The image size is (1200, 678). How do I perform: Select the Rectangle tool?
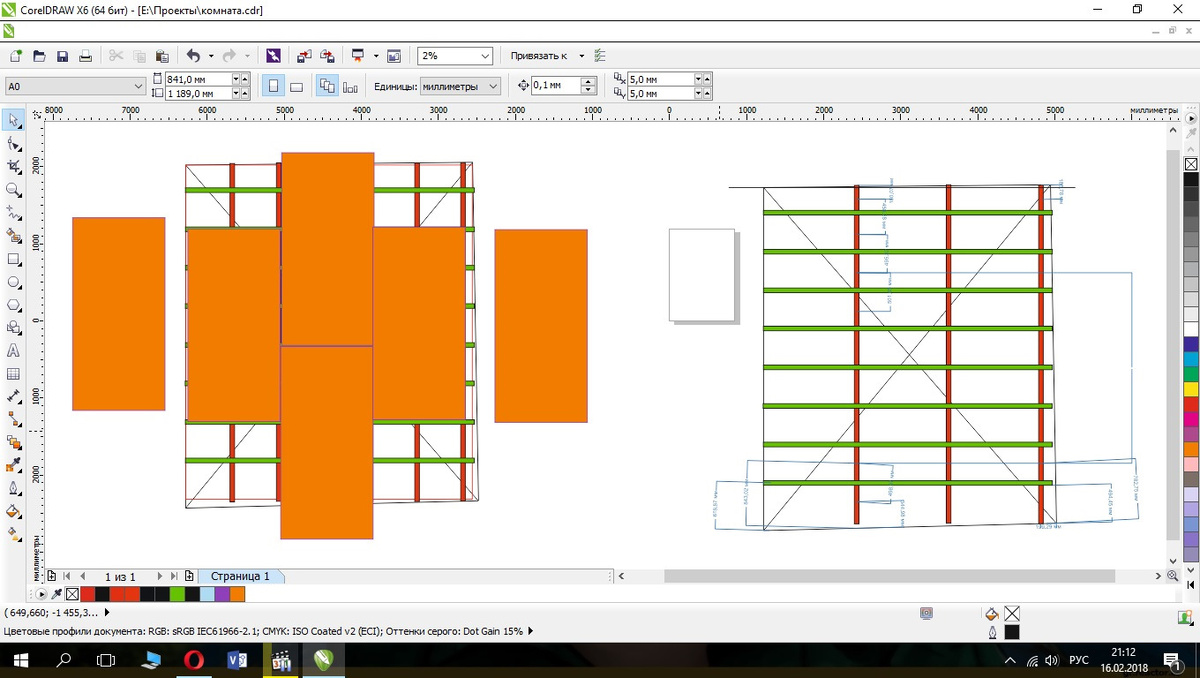click(13, 259)
